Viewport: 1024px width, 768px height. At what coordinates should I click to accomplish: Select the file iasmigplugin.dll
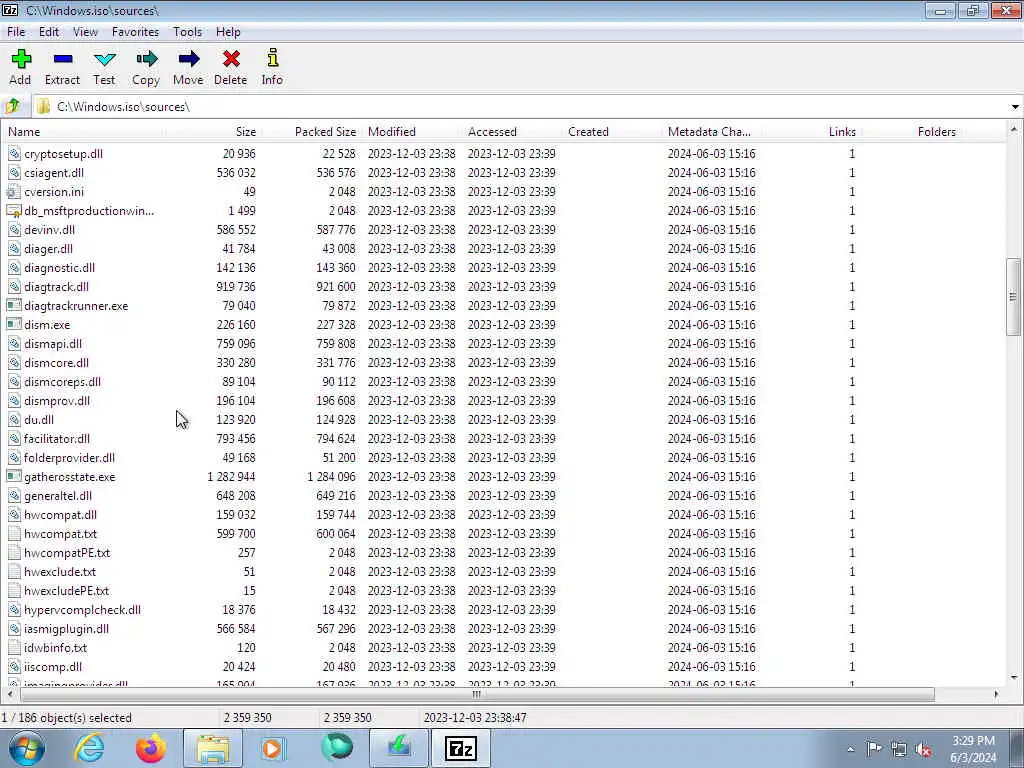(x=67, y=628)
